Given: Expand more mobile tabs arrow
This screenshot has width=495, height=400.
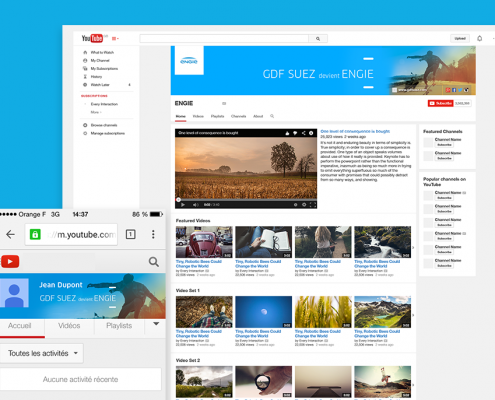Looking at the screenshot, I should pos(156,324).
